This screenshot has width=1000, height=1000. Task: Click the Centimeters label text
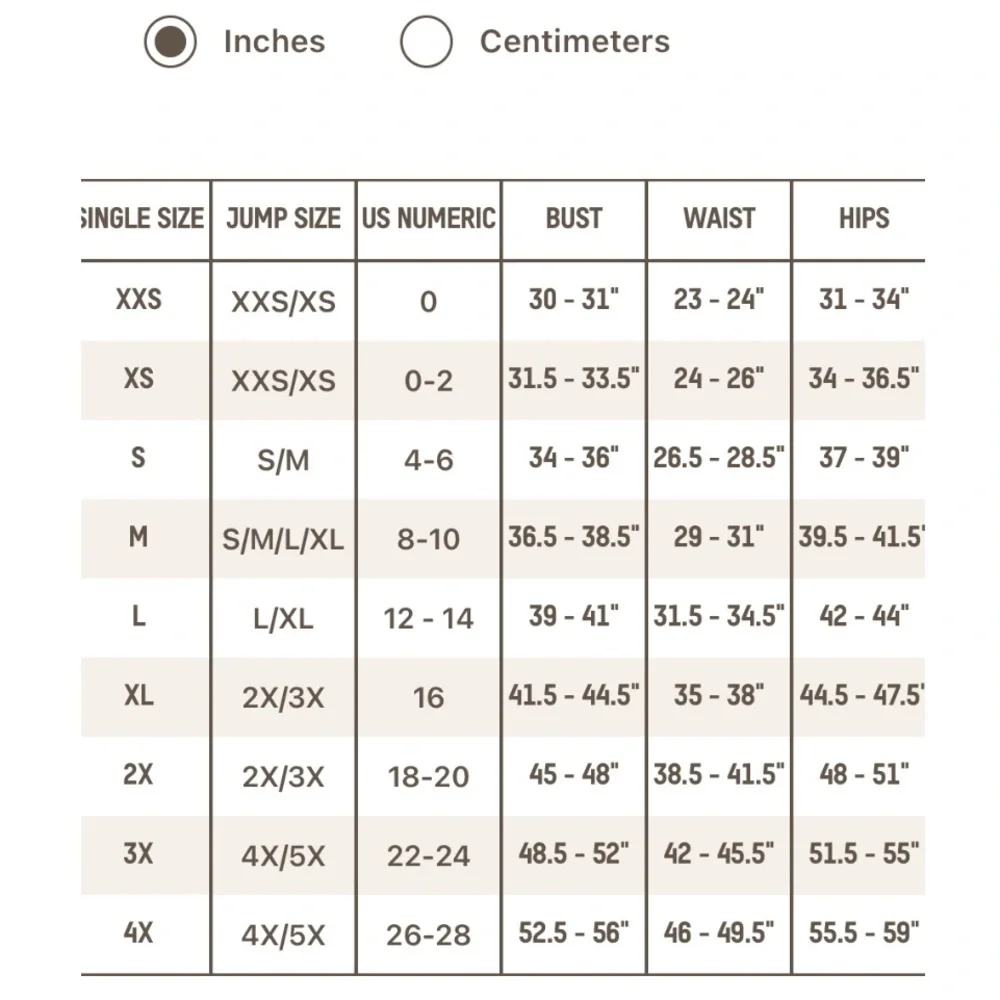tap(575, 41)
